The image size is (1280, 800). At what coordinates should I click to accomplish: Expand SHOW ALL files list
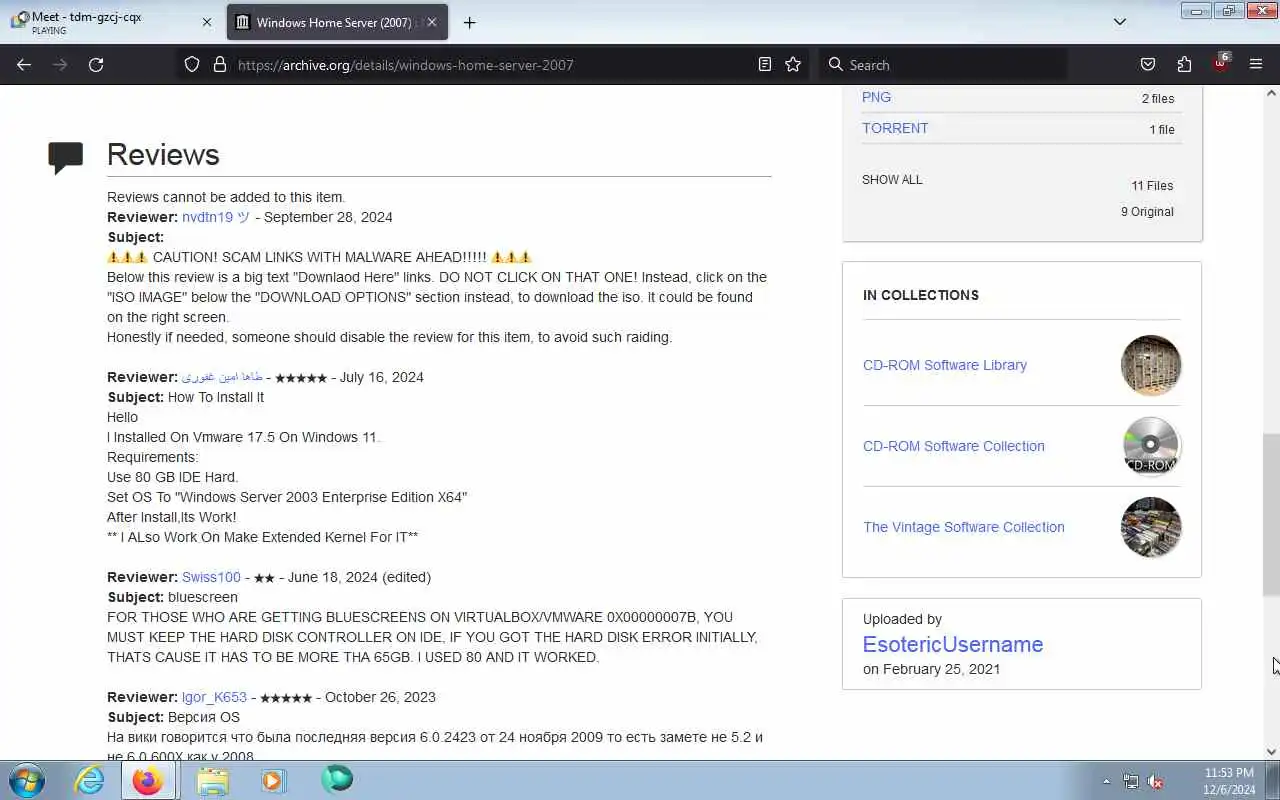click(x=892, y=180)
